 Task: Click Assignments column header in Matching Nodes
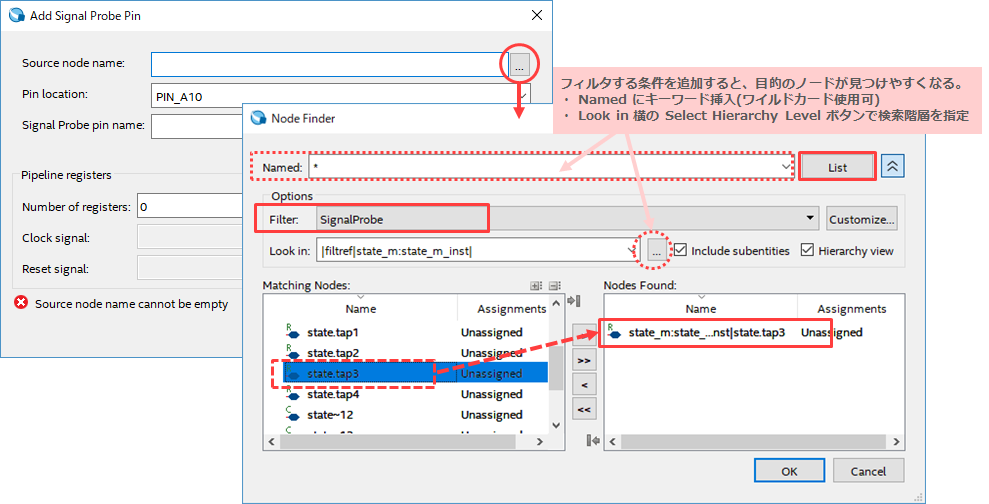[511, 308]
